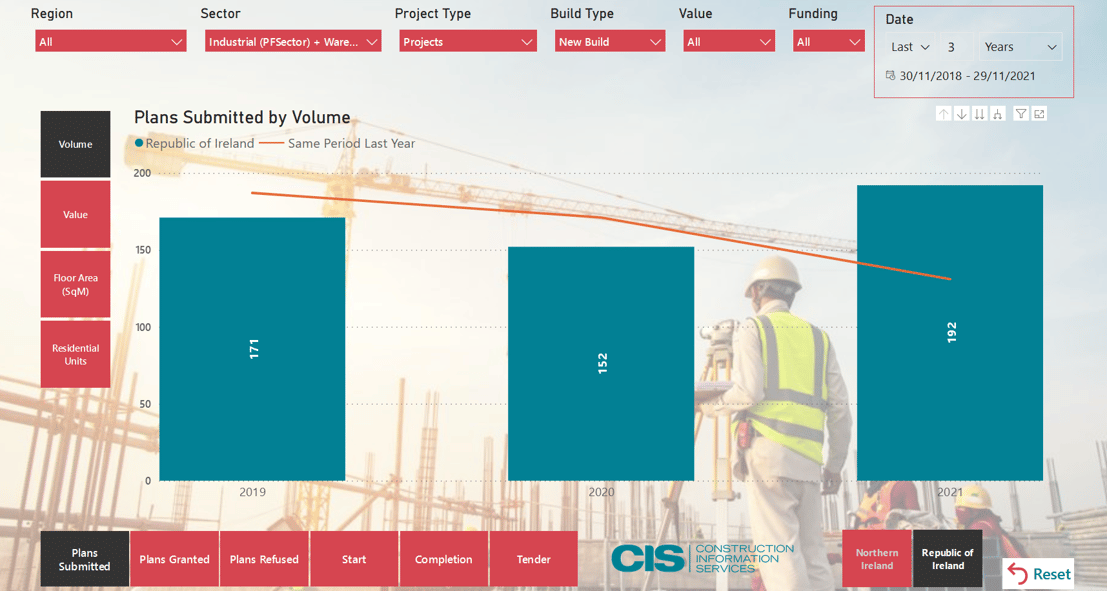Screen dimensions: 1107x592
Task: Go to next level double-arrow icon
Action: point(979,114)
